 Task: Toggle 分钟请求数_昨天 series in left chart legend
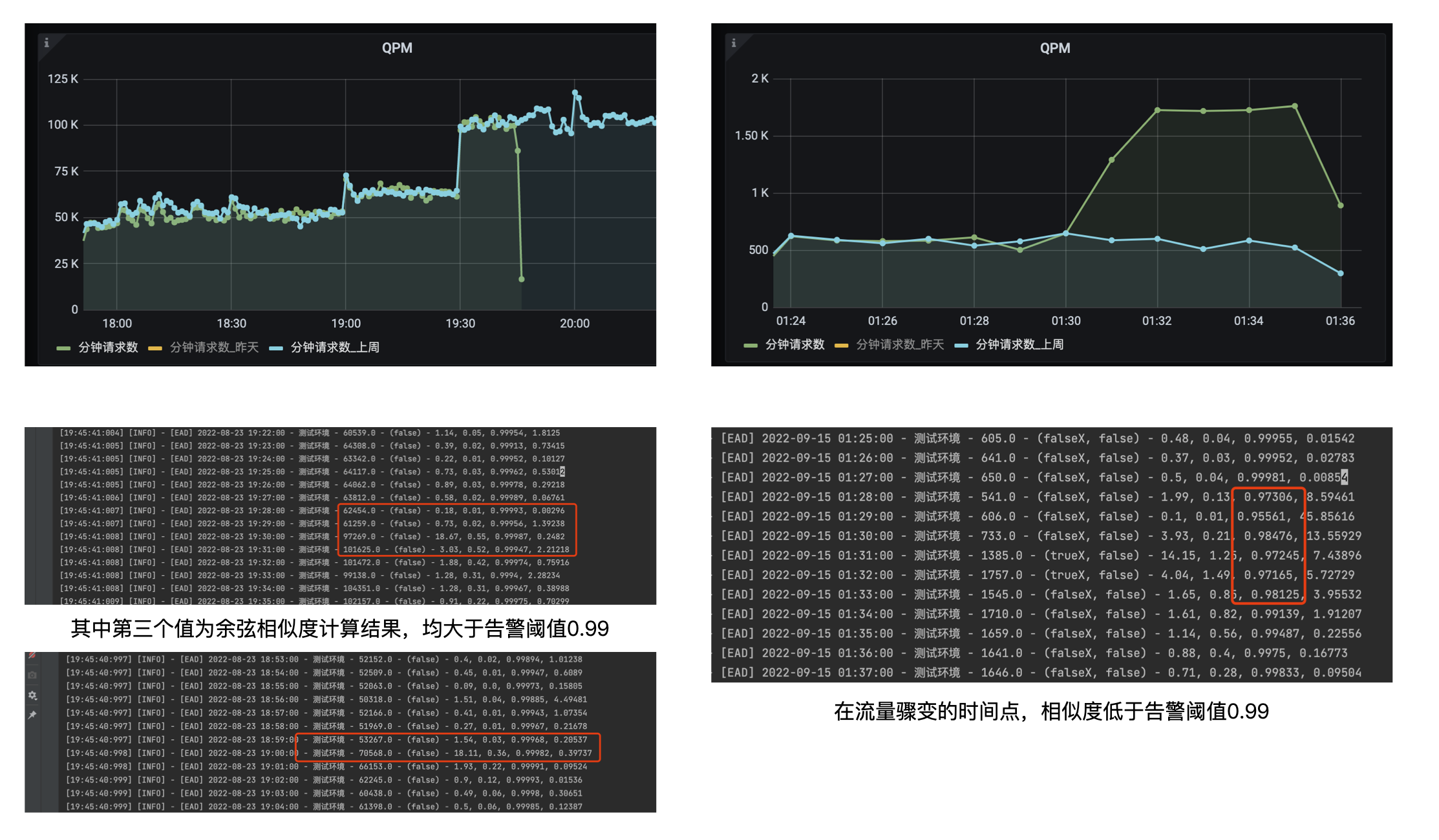pos(214,348)
